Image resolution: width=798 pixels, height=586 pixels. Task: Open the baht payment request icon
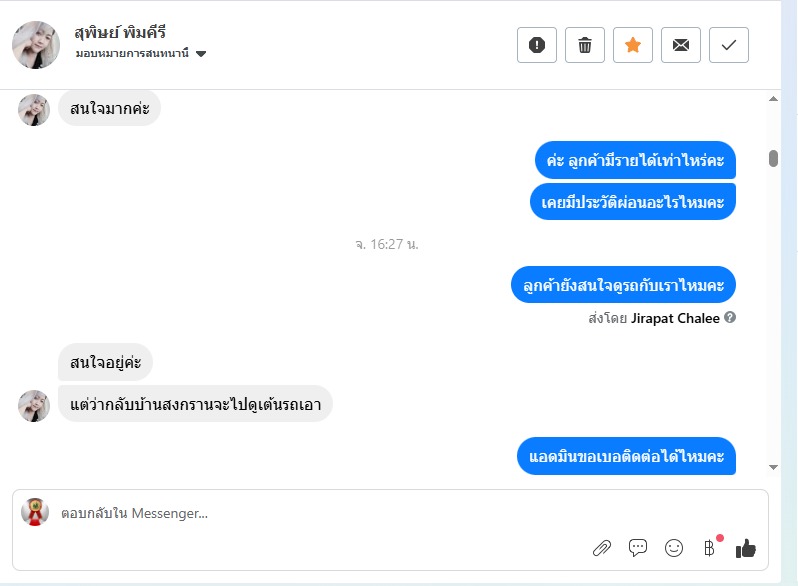pyautogui.click(x=710, y=547)
